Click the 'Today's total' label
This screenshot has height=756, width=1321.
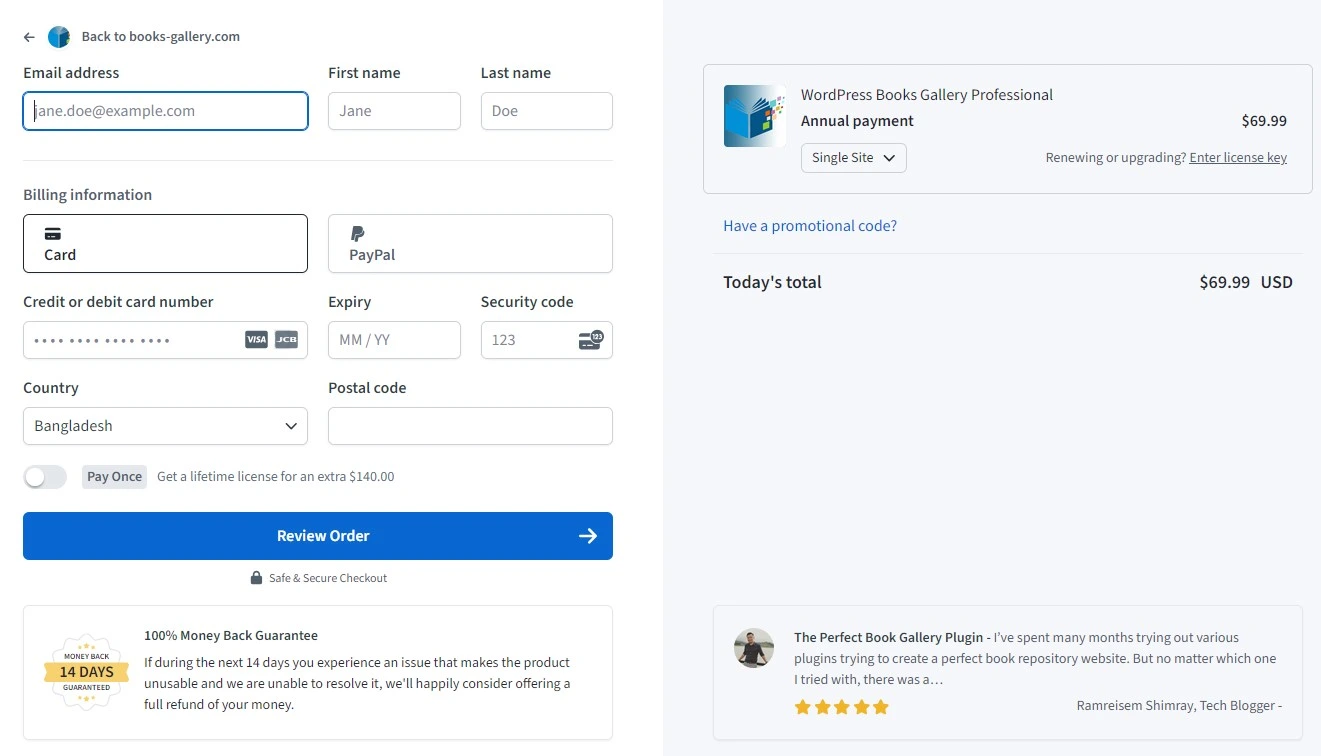[x=772, y=282]
